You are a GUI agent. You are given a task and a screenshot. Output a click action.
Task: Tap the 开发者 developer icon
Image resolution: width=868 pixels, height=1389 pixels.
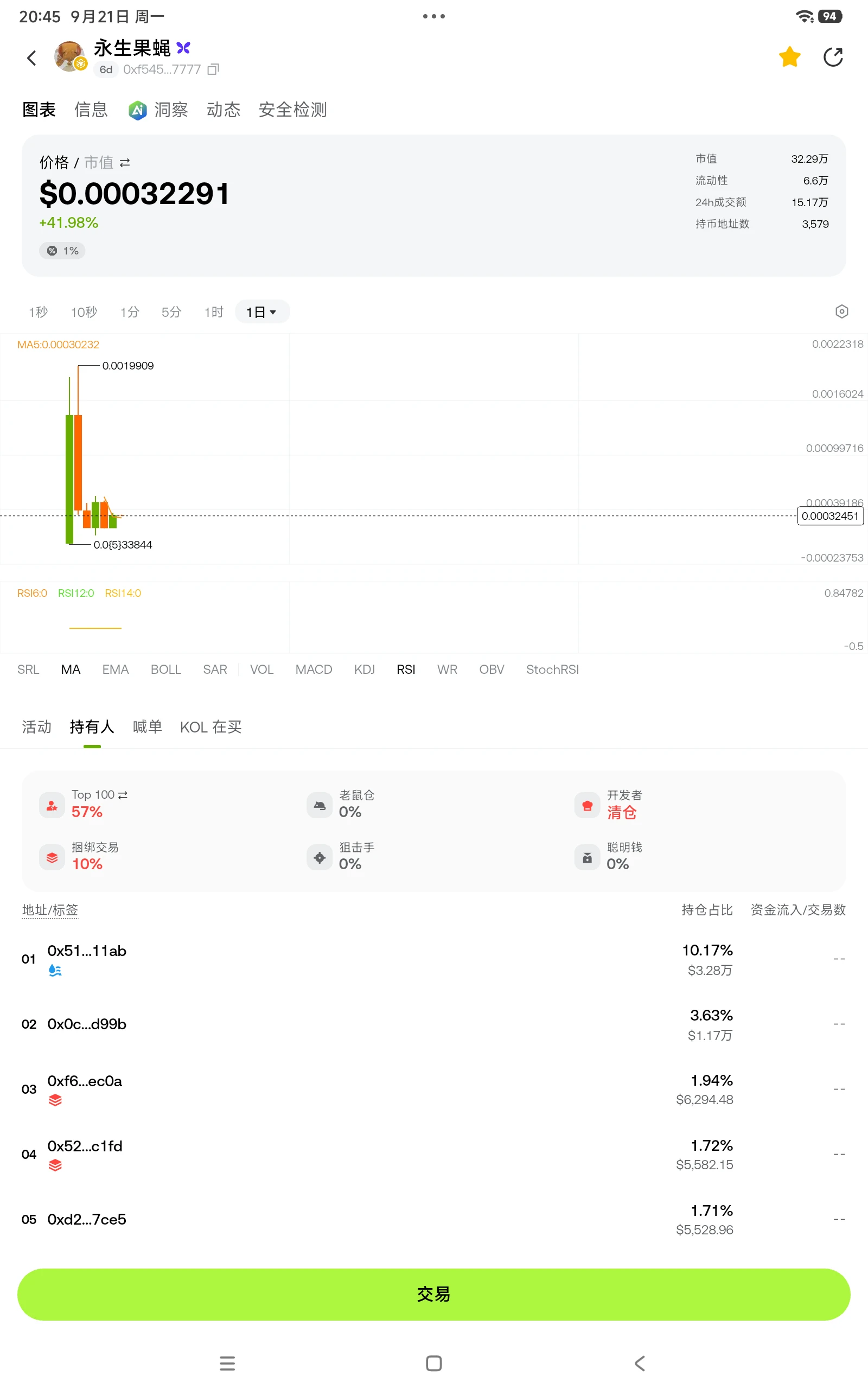[586, 805]
